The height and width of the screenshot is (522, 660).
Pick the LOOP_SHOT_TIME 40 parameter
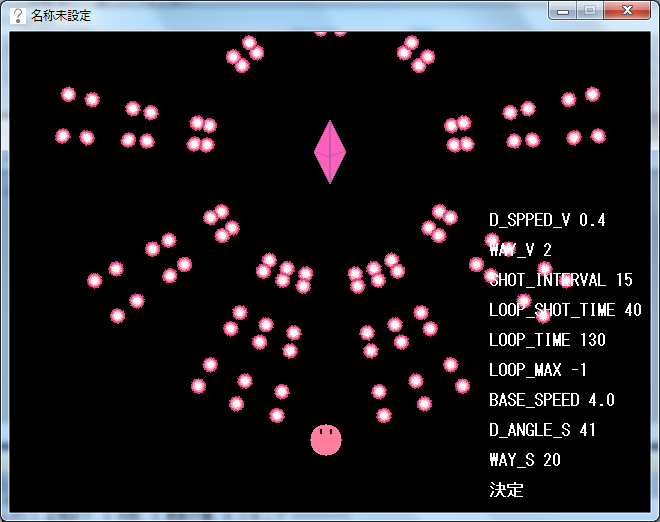click(x=565, y=310)
